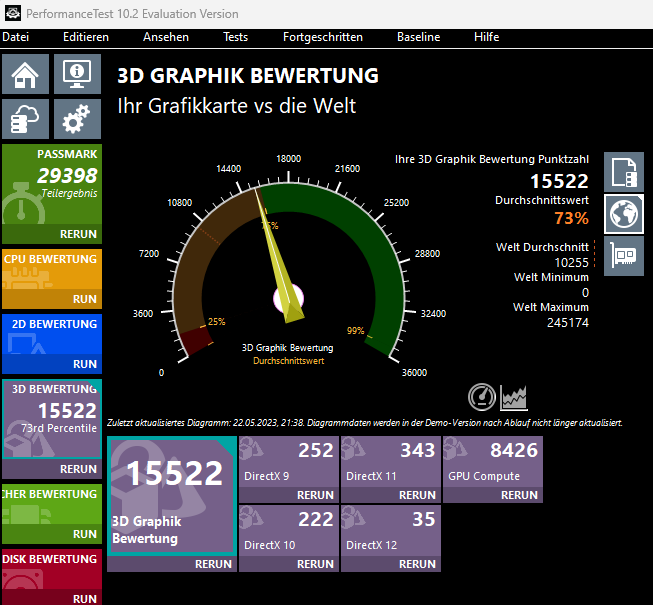Click the report document icon beside score
Image resolution: width=653 pixels, height=605 pixels.
click(x=624, y=172)
